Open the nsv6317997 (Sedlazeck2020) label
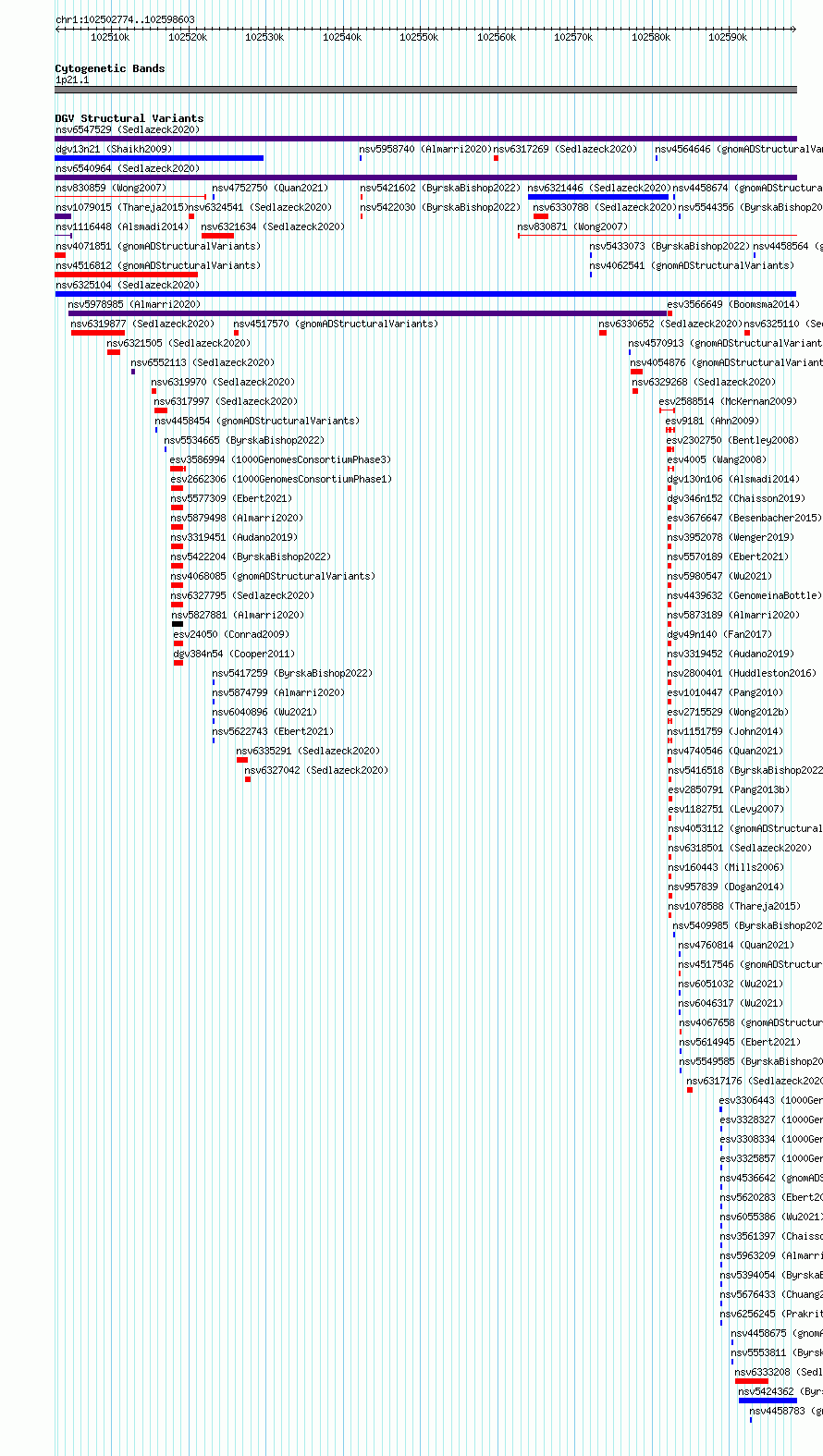This screenshot has width=823, height=1456. [226, 401]
